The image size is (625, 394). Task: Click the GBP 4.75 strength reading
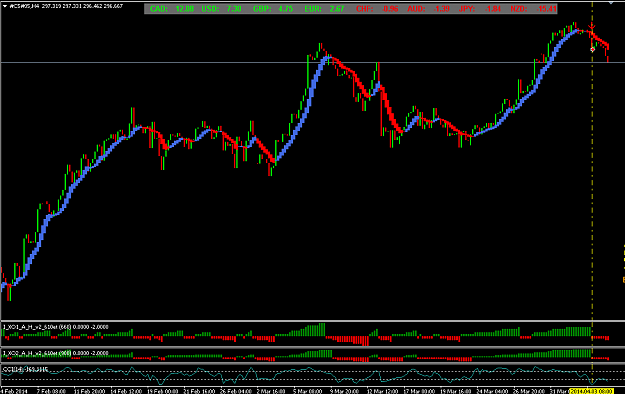273,9
